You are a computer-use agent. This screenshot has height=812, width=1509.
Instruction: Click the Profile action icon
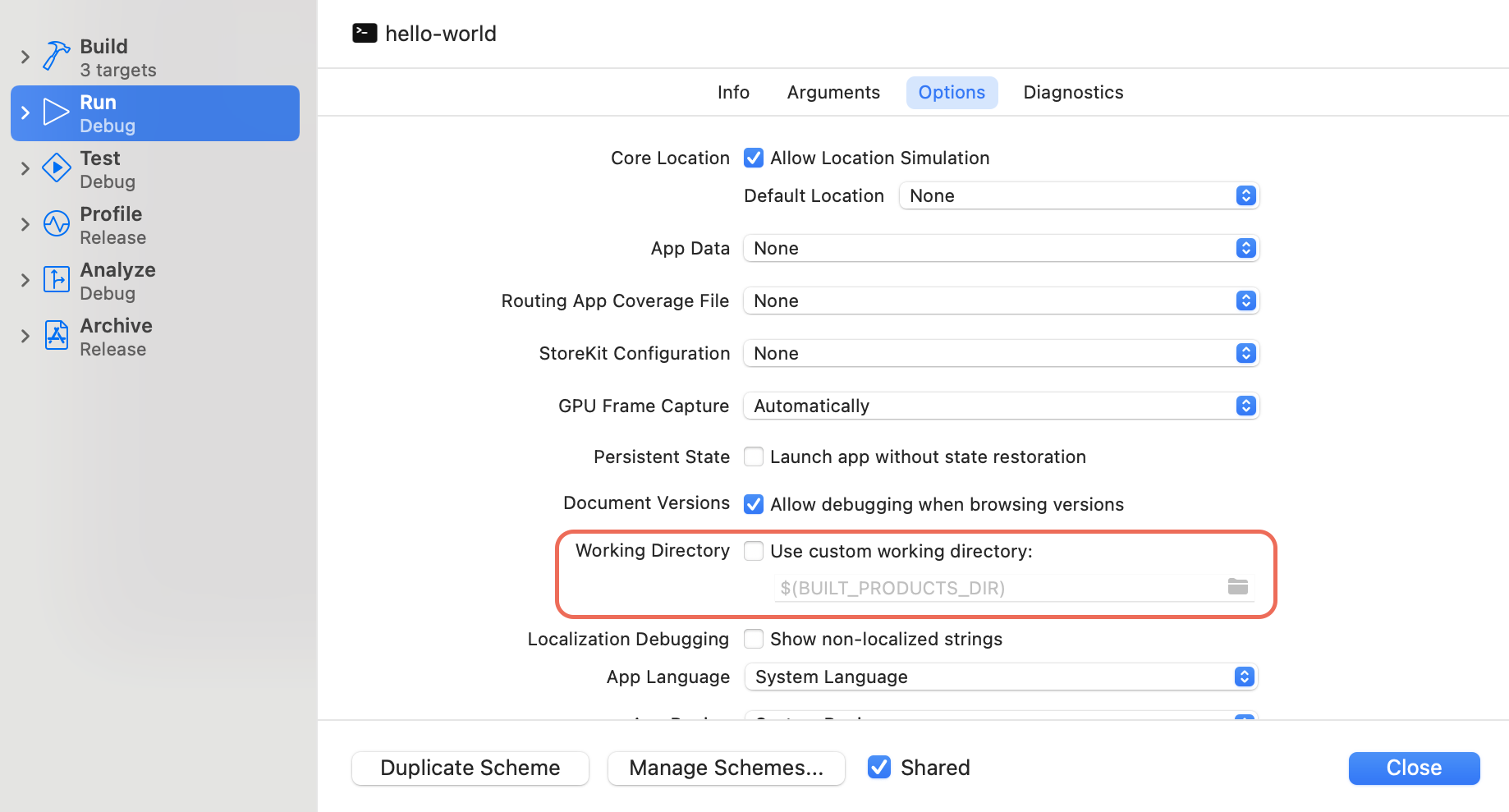point(55,223)
